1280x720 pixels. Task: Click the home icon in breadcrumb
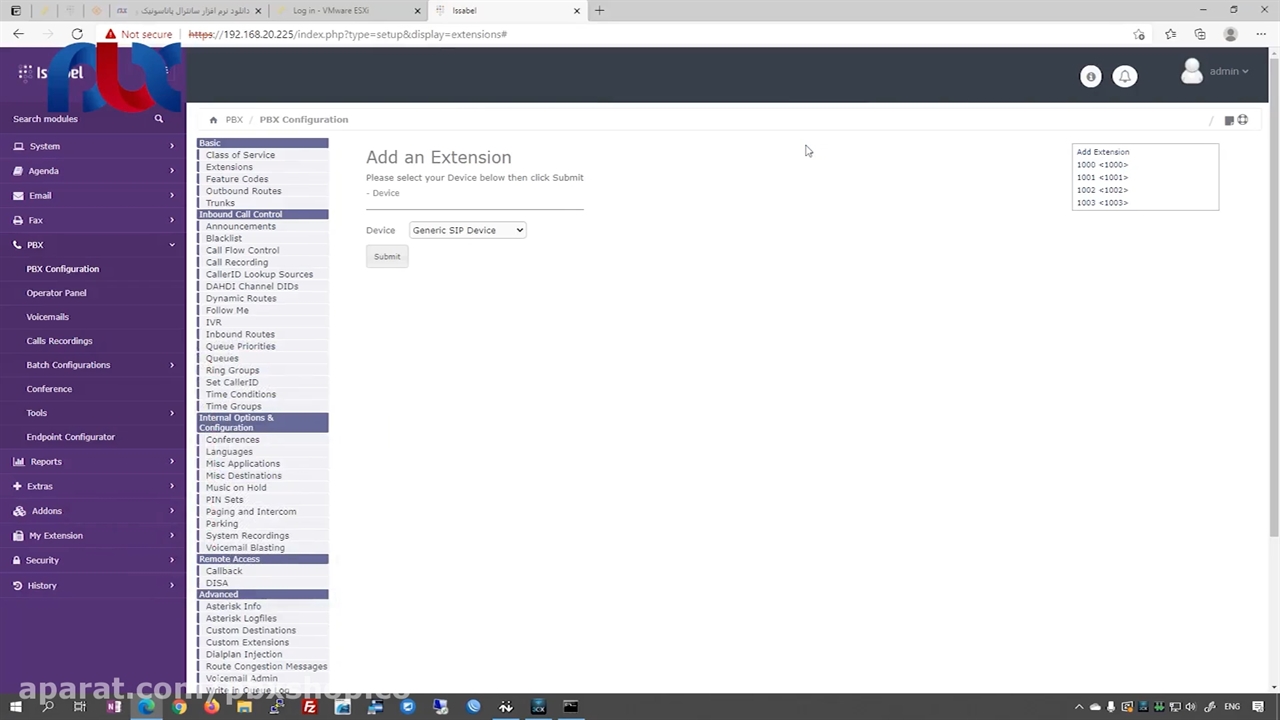point(213,120)
